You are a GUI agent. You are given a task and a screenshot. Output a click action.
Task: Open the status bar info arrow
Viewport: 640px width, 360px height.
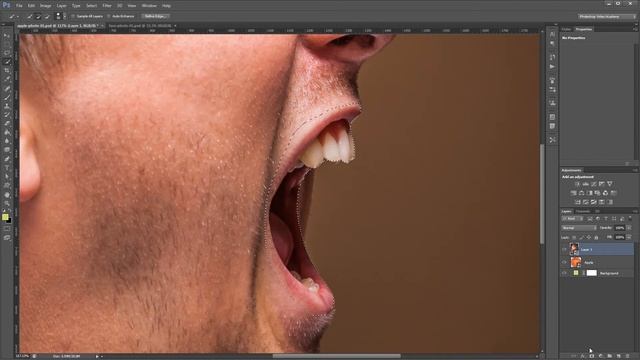pos(97,356)
